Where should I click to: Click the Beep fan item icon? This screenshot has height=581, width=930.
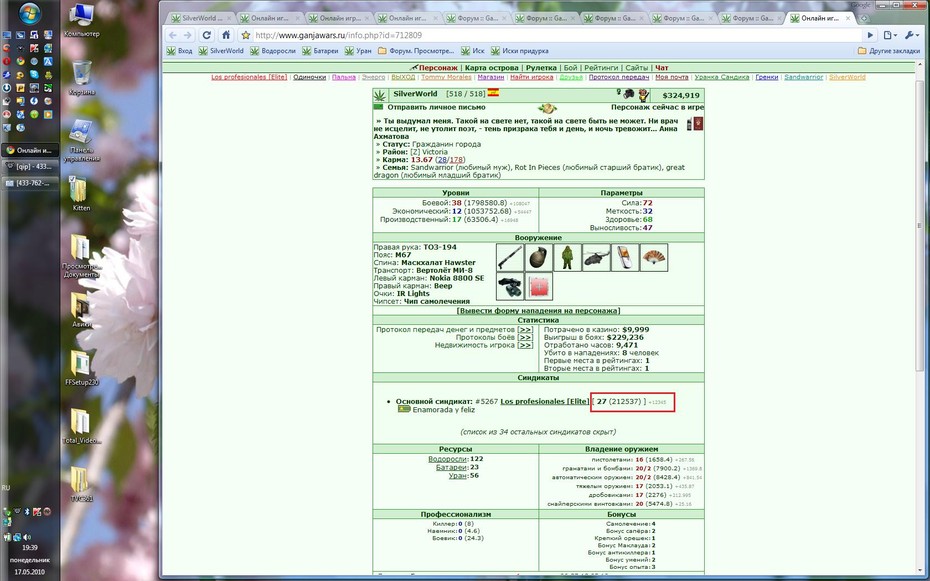(654, 258)
